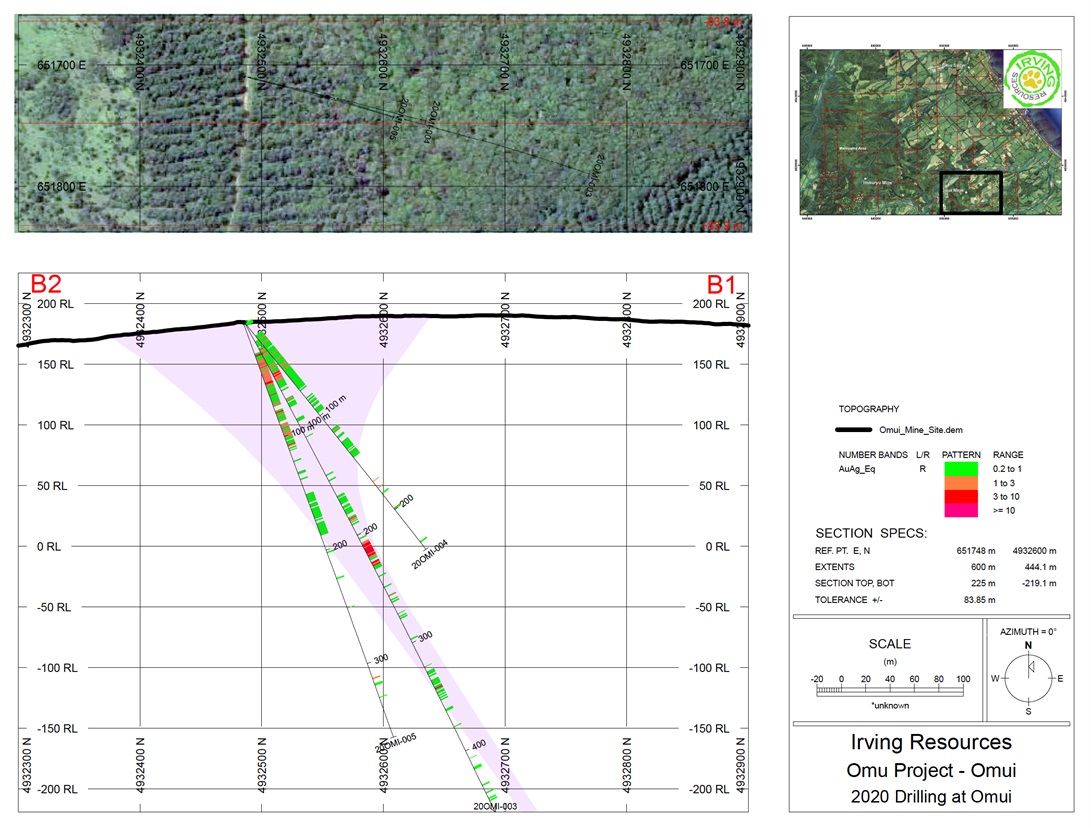Click the red B2 section label

pyautogui.click(x=46, y=284)
